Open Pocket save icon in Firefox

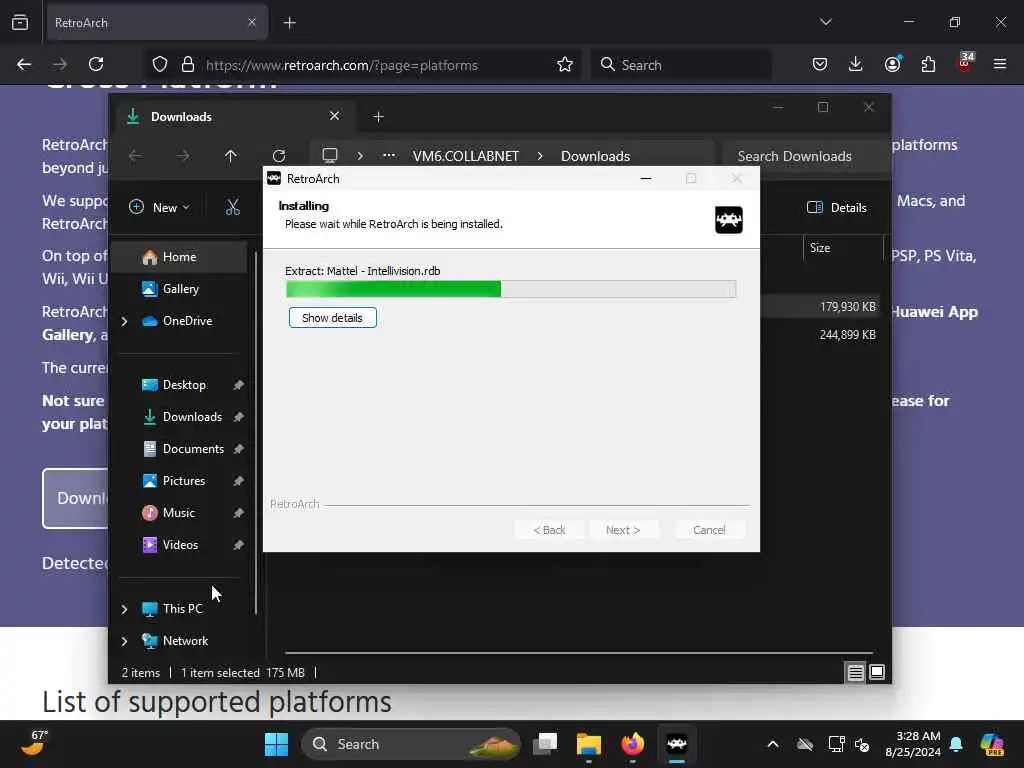click(x=820, y=64)
